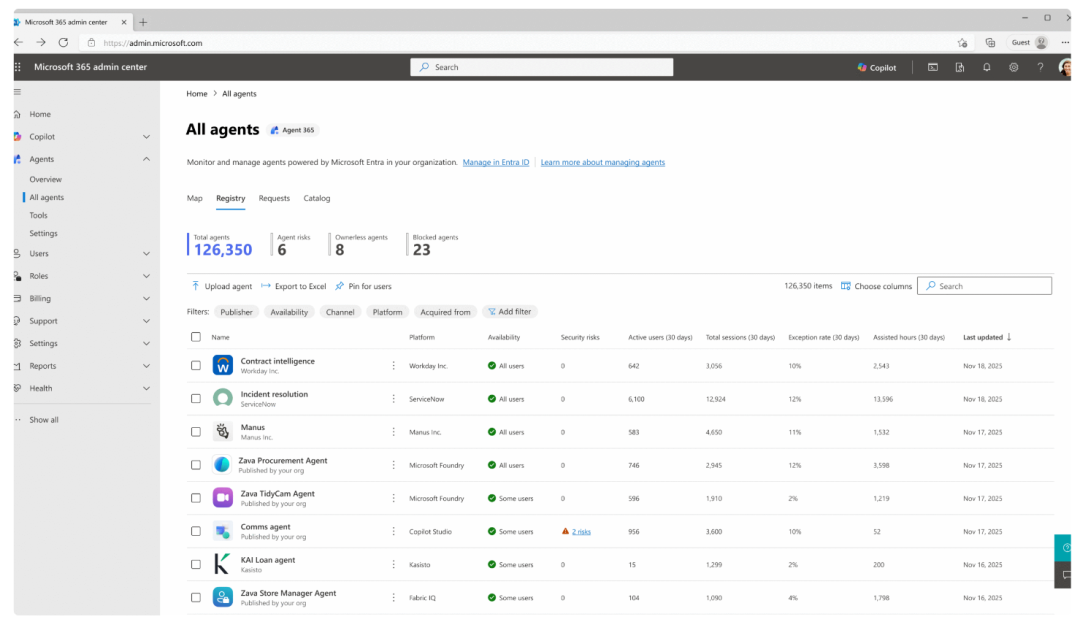Screen dimensions: 1080x622
Task: Expand the Copilot section in sidebar
Action: [146, 136]
